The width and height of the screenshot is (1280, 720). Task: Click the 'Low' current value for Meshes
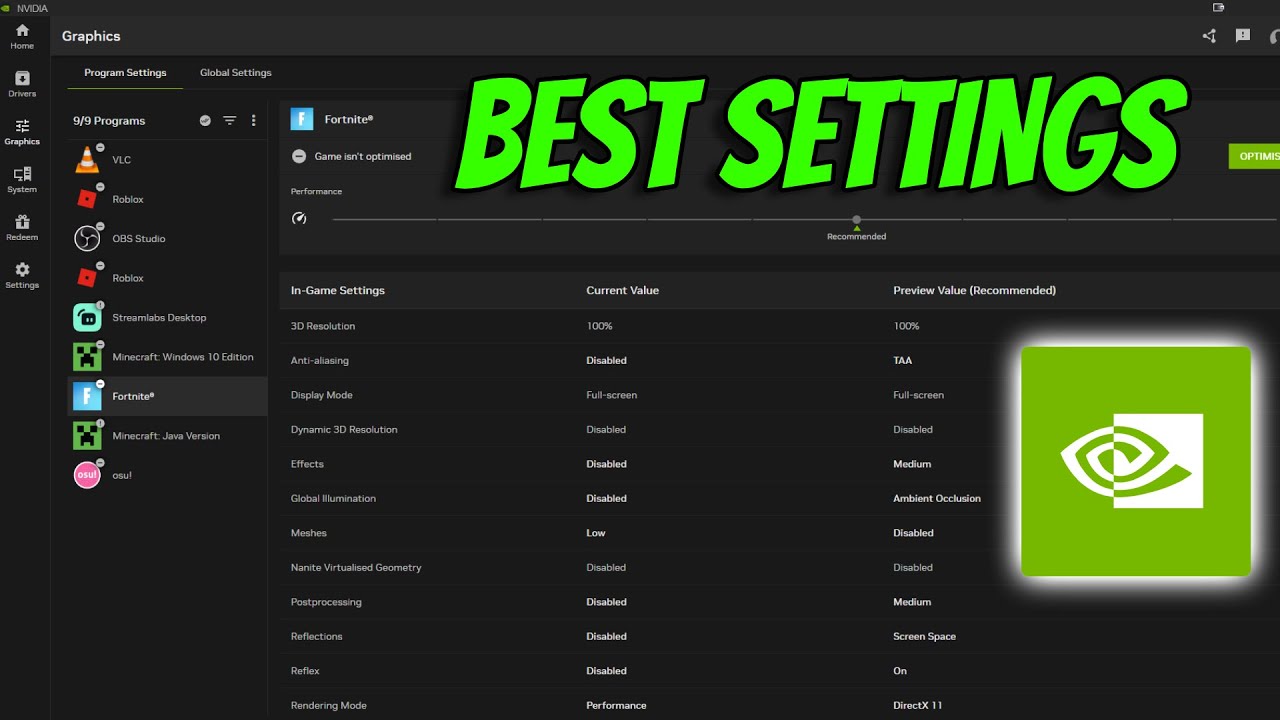(x=596, y=533)
